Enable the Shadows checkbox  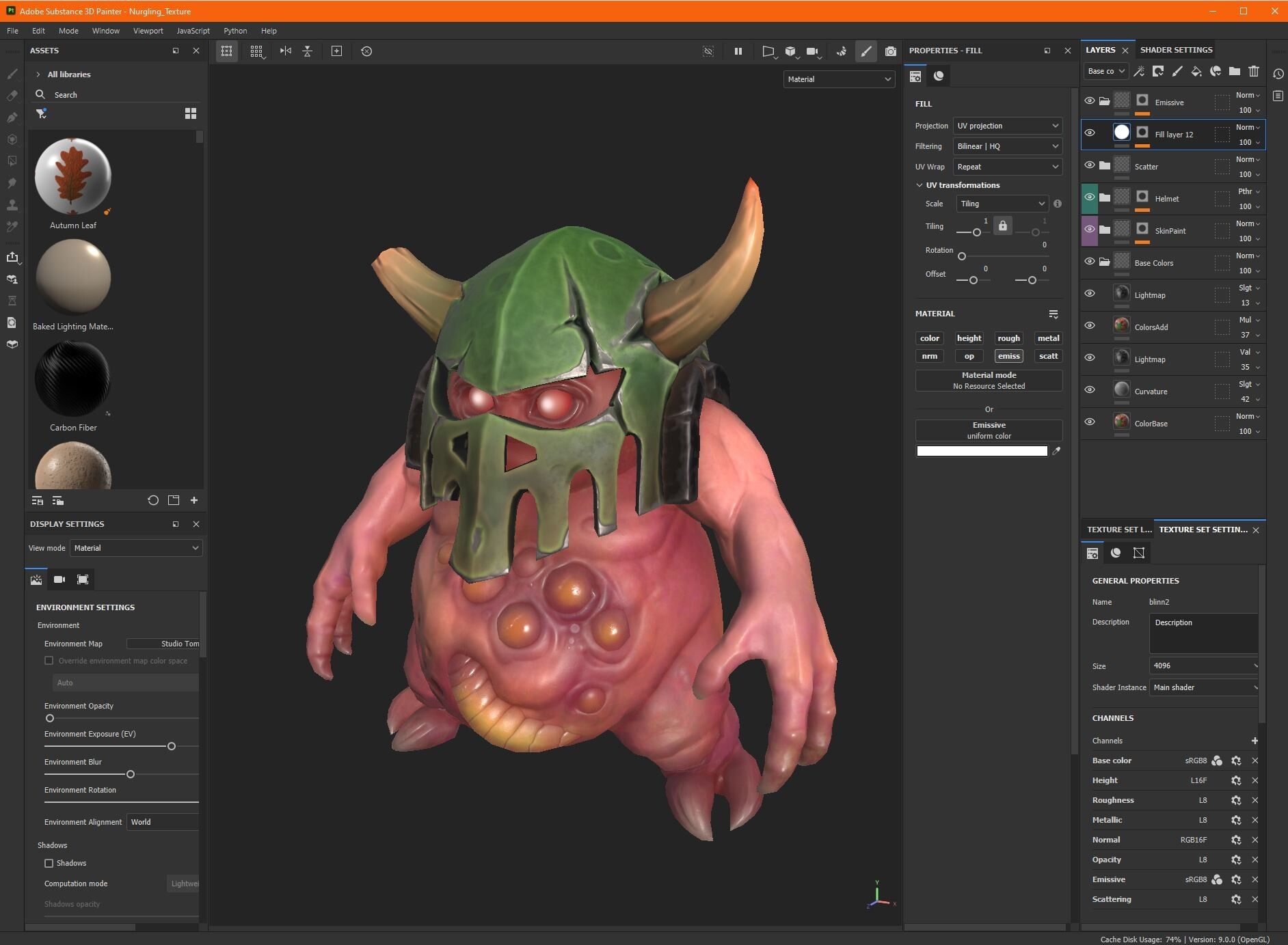[49, 863]
